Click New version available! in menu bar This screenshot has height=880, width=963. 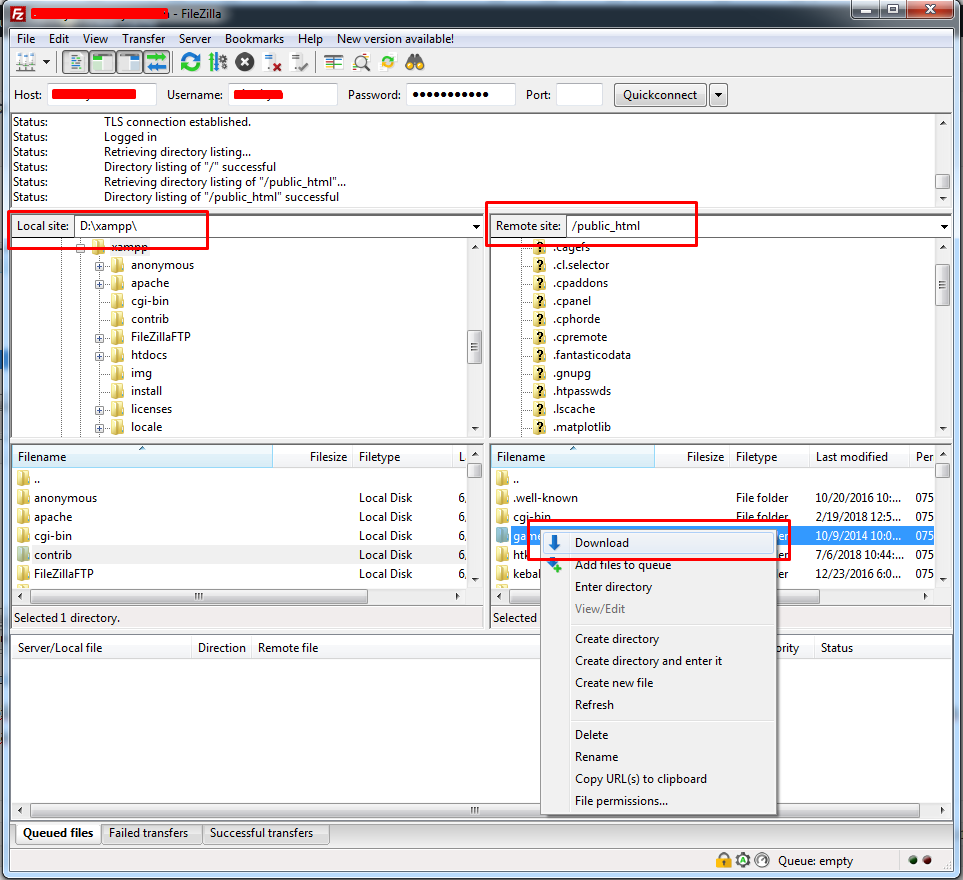(x=395, y=39)
